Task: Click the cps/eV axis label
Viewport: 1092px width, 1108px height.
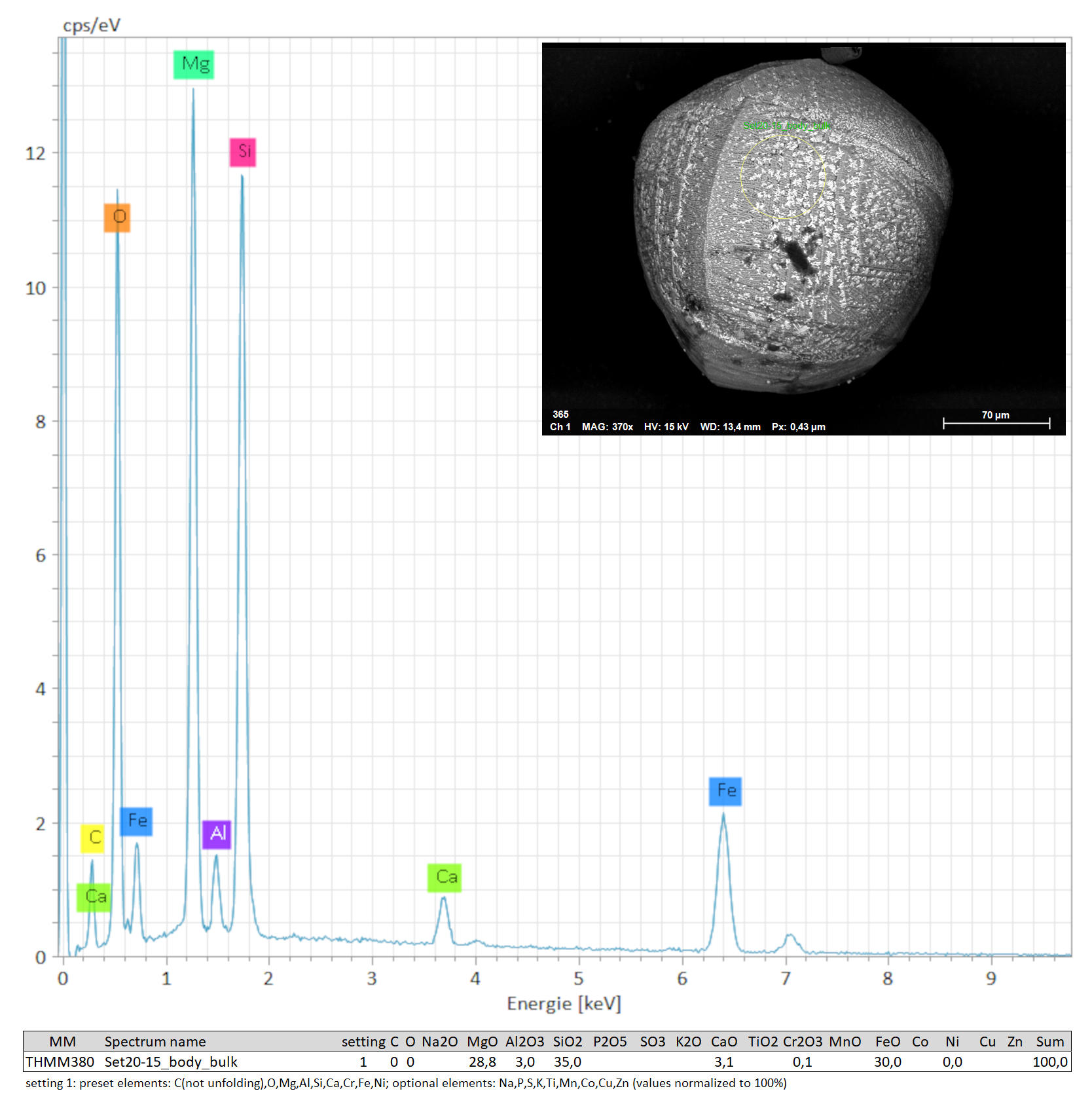Action: (x=91, y=25)
